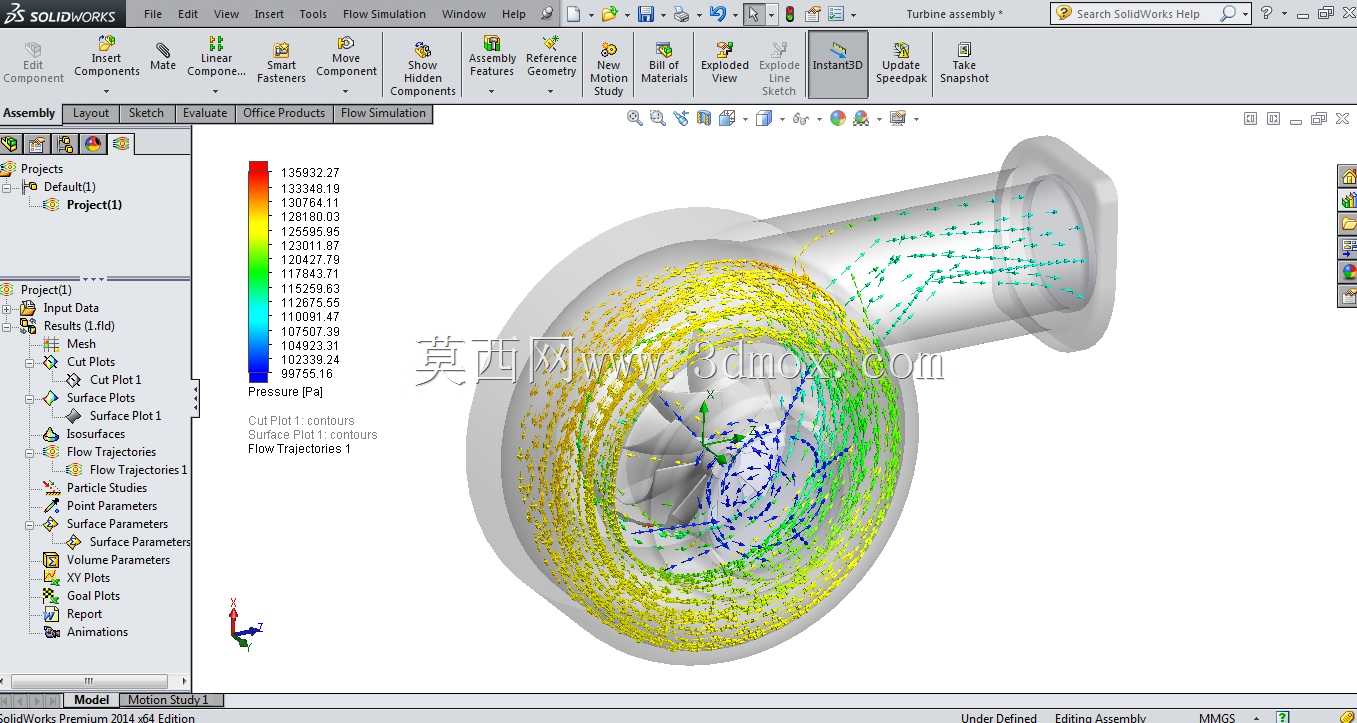Collapse the Cut Plots tree node
Viewport: 1357px width, 723px height.
30,362
